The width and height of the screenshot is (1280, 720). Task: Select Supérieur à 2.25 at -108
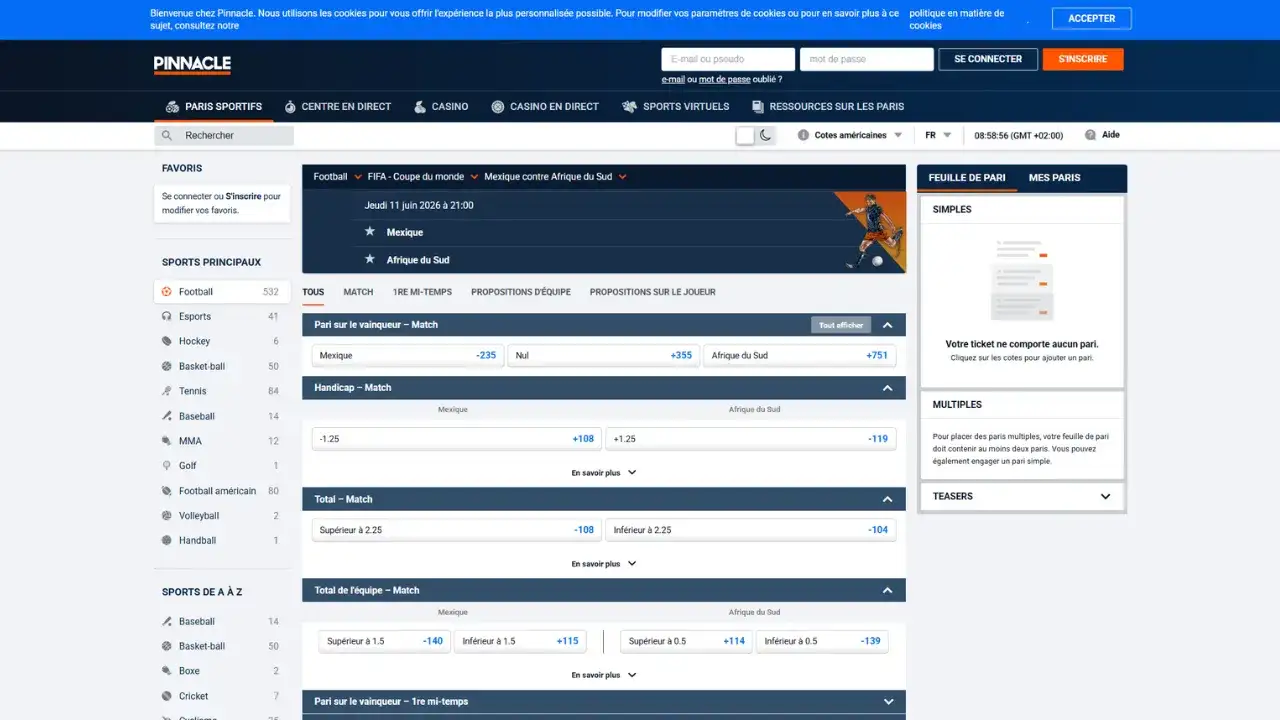[457, 530]
